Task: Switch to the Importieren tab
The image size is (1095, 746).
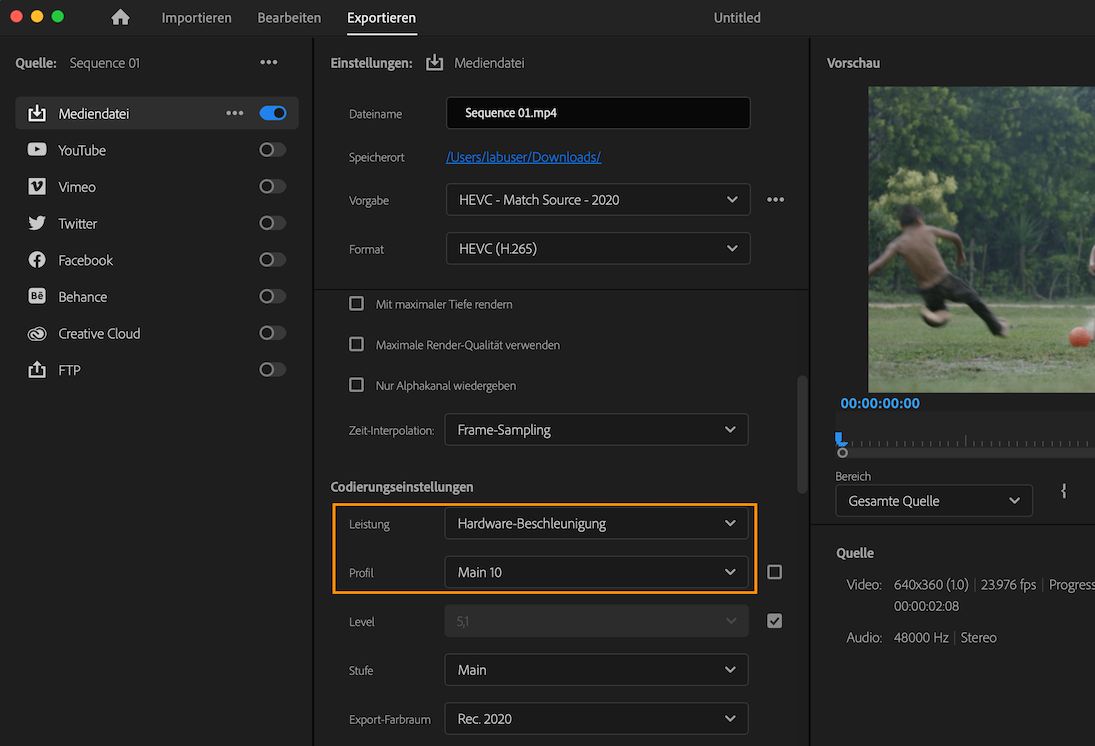Action: (x=196, y=18)
